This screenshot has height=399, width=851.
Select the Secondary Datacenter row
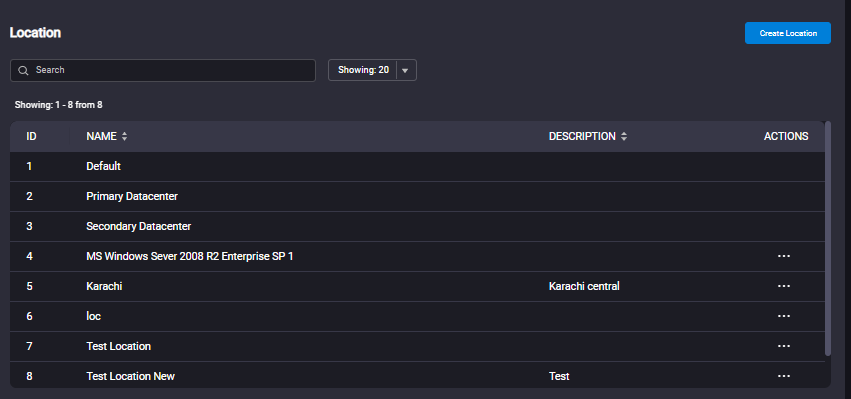(x=417, y=226)
